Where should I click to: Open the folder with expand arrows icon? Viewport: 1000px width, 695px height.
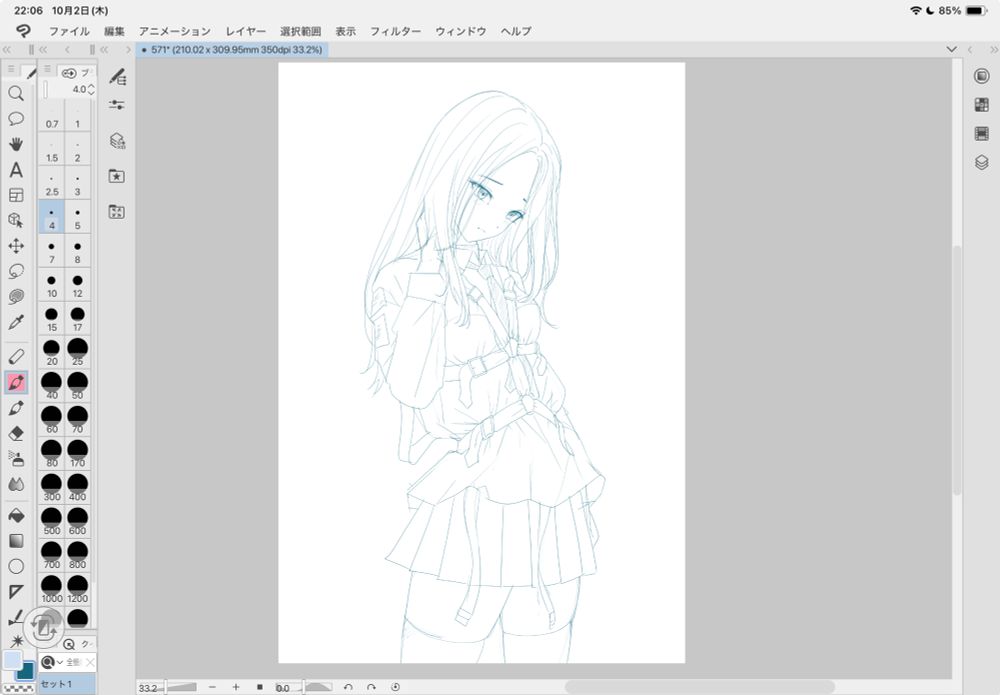pyautogui.click(x=117, y=212)
